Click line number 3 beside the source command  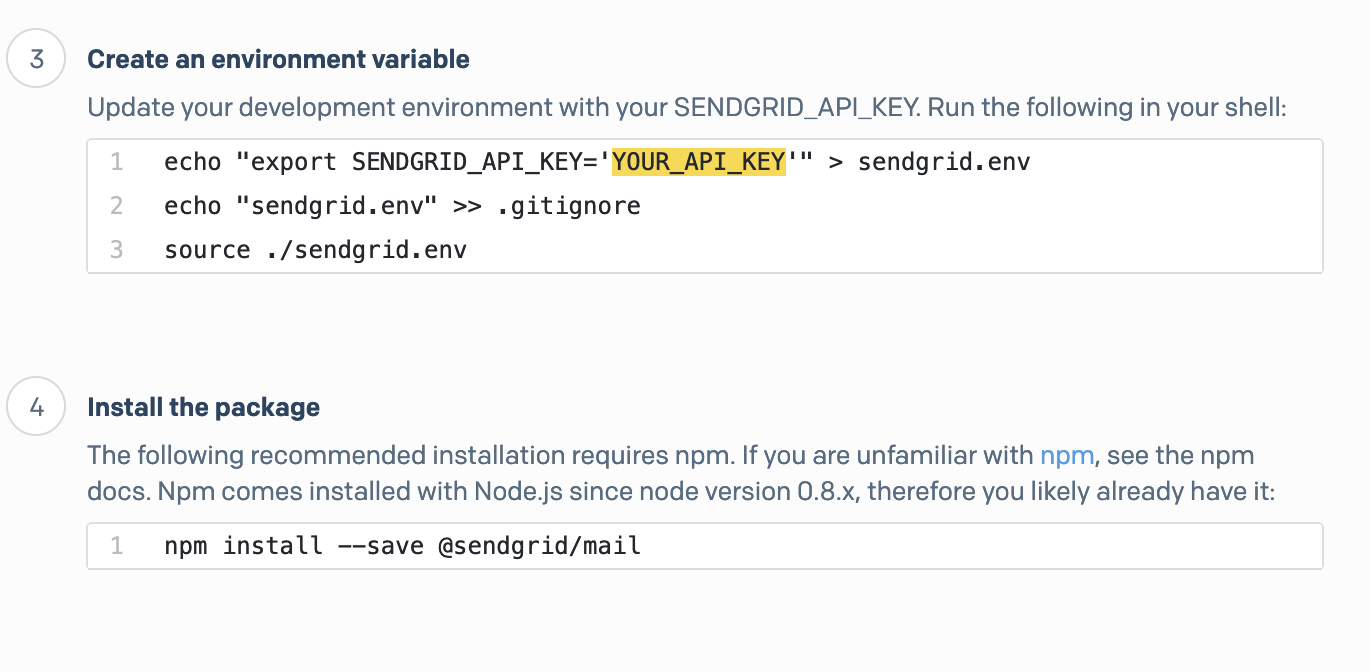117,250
